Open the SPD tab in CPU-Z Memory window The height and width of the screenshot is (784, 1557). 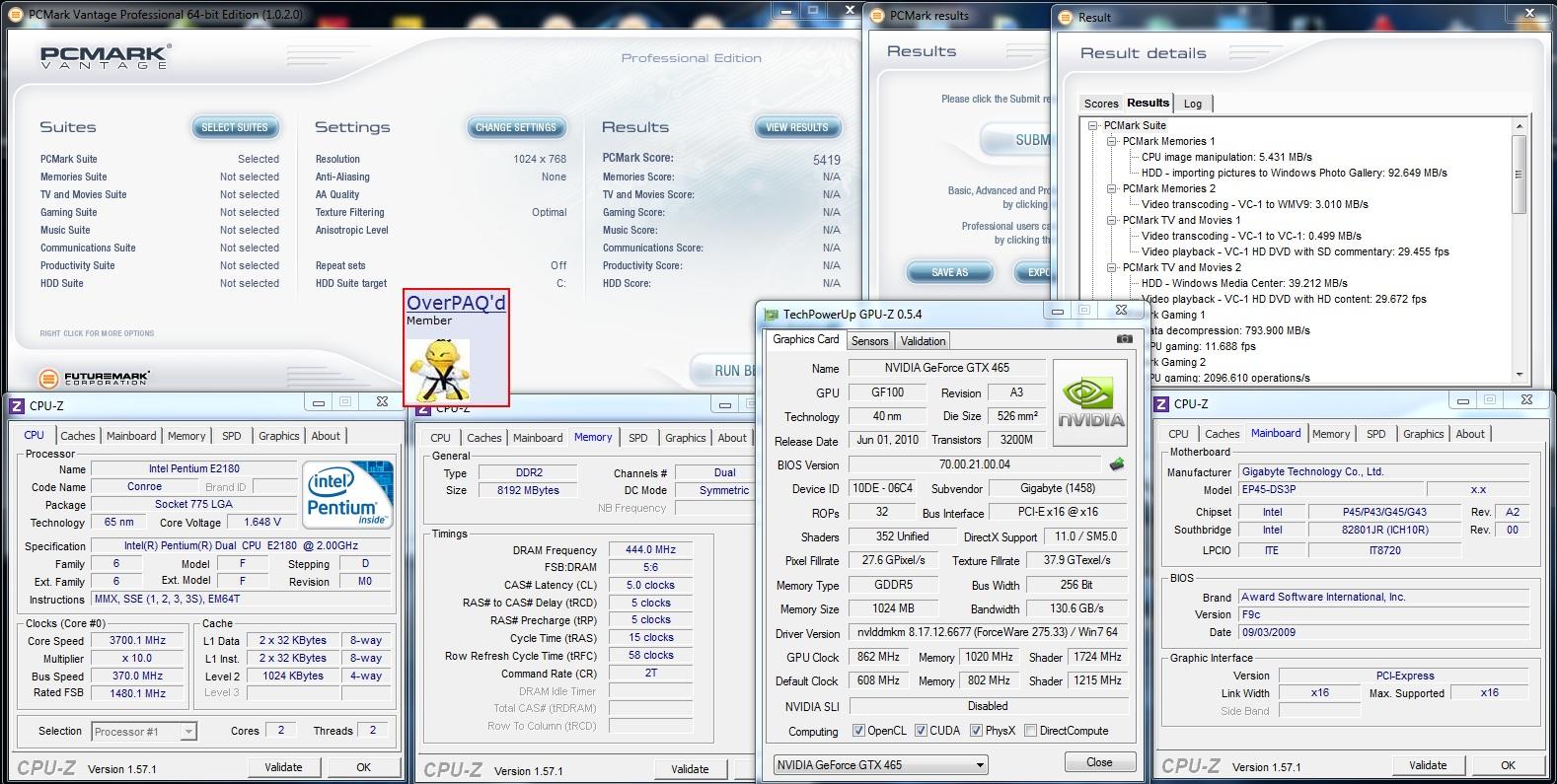tap(638, 438)
